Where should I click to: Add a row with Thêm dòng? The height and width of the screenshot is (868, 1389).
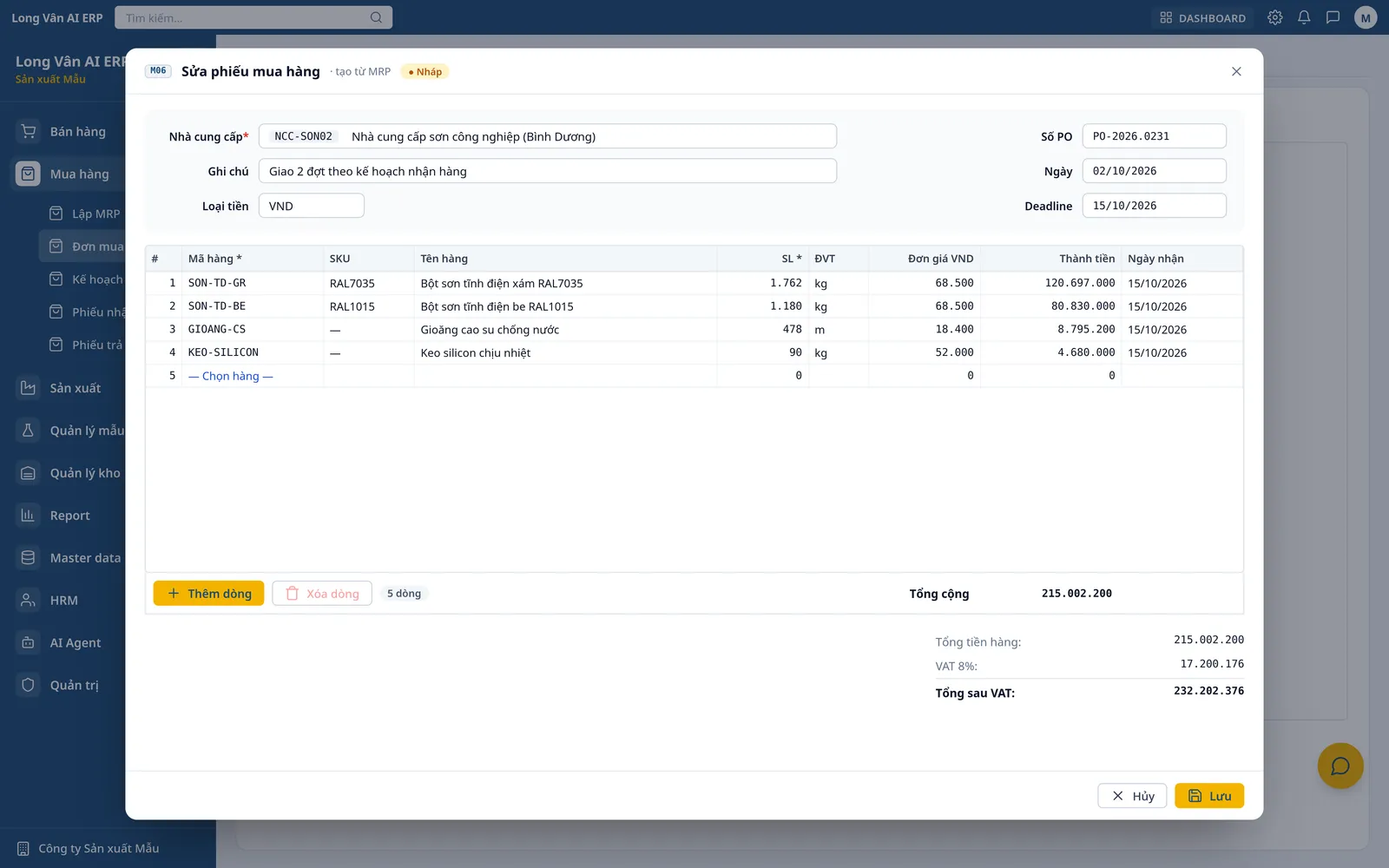[208, 594]
